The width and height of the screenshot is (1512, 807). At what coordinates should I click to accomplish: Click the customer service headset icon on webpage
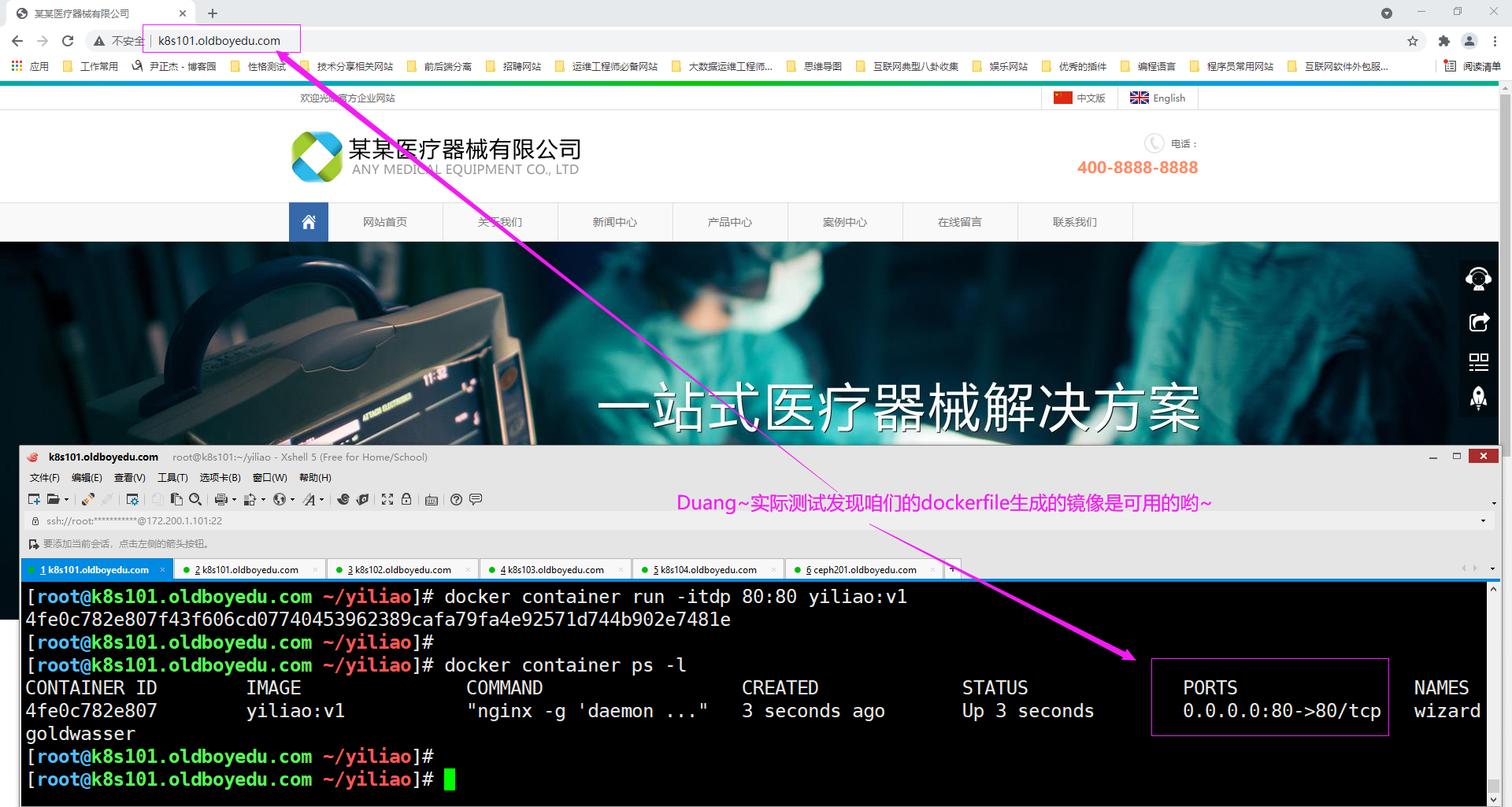coord(1478,279)
